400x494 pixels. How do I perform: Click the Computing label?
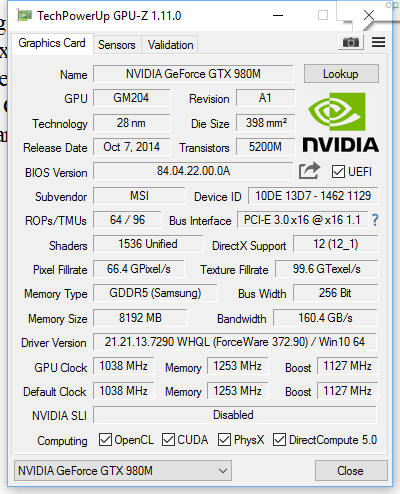pyautogui.click(x=62, y=441)
